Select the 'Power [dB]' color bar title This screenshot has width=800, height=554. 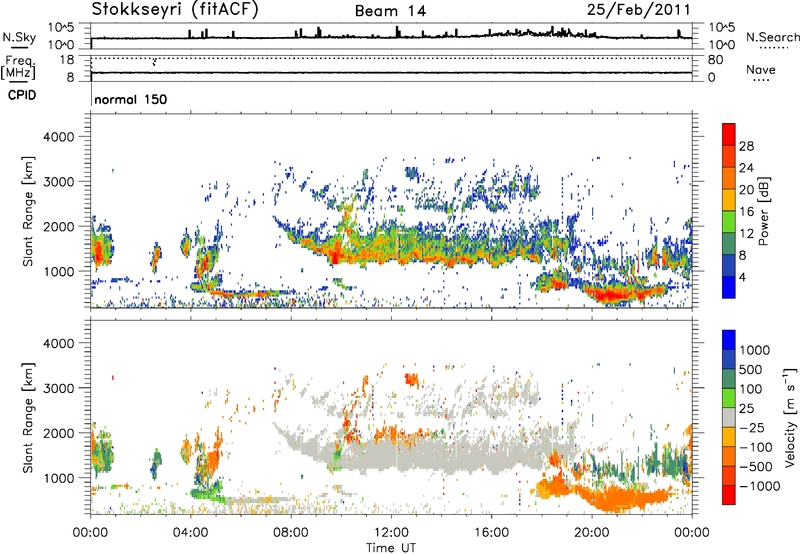763,212
